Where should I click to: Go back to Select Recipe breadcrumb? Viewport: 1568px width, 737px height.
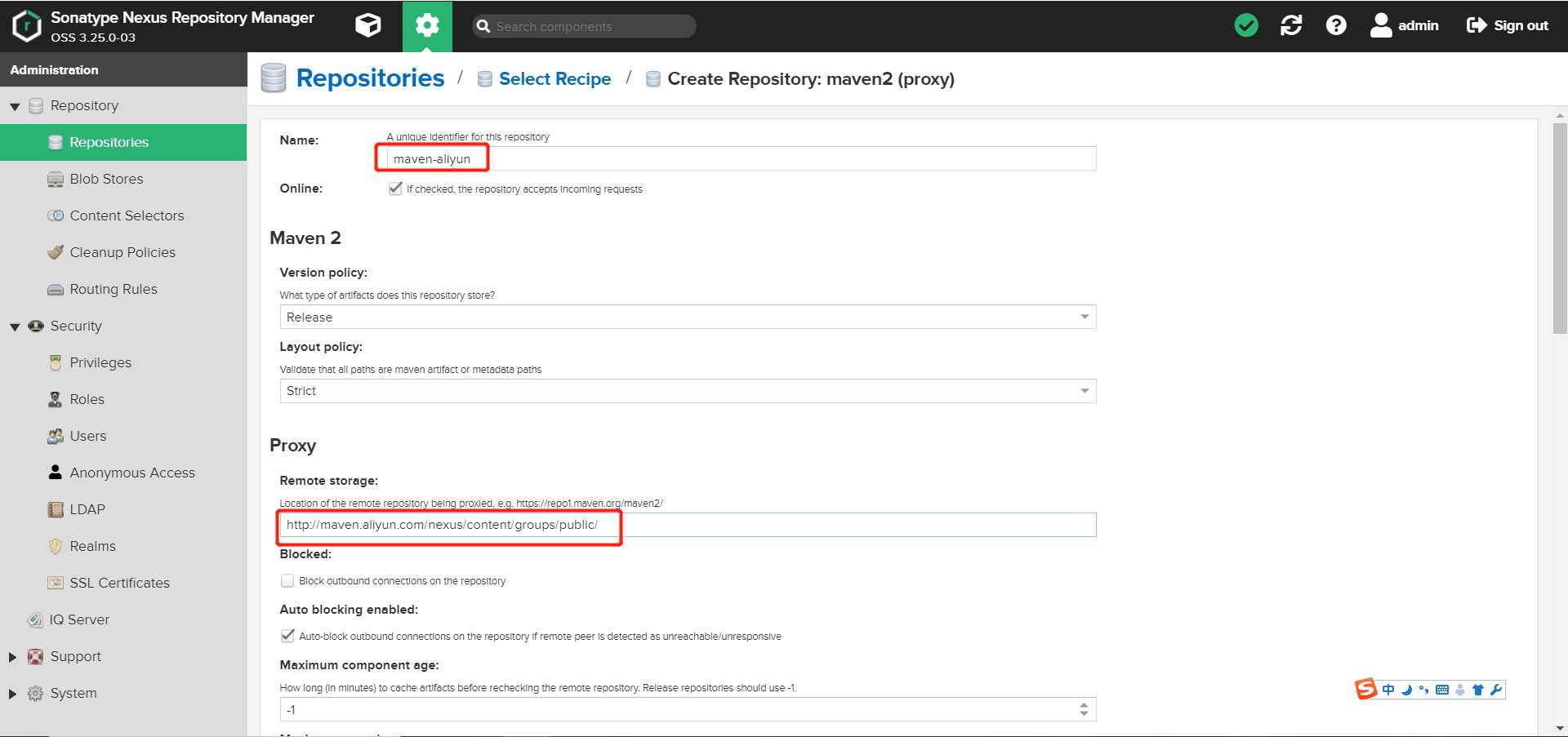click(555, 79)
